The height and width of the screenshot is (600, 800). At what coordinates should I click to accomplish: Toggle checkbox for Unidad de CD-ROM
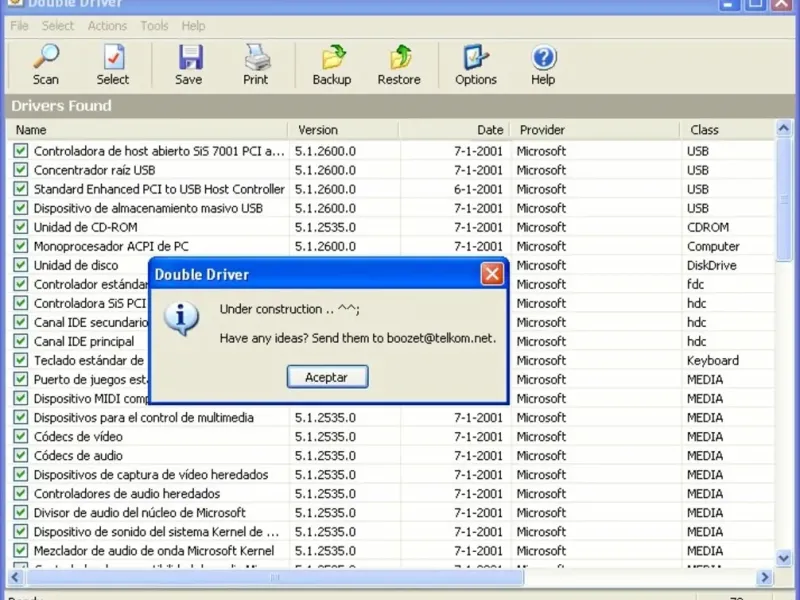(x=21, y=227)
